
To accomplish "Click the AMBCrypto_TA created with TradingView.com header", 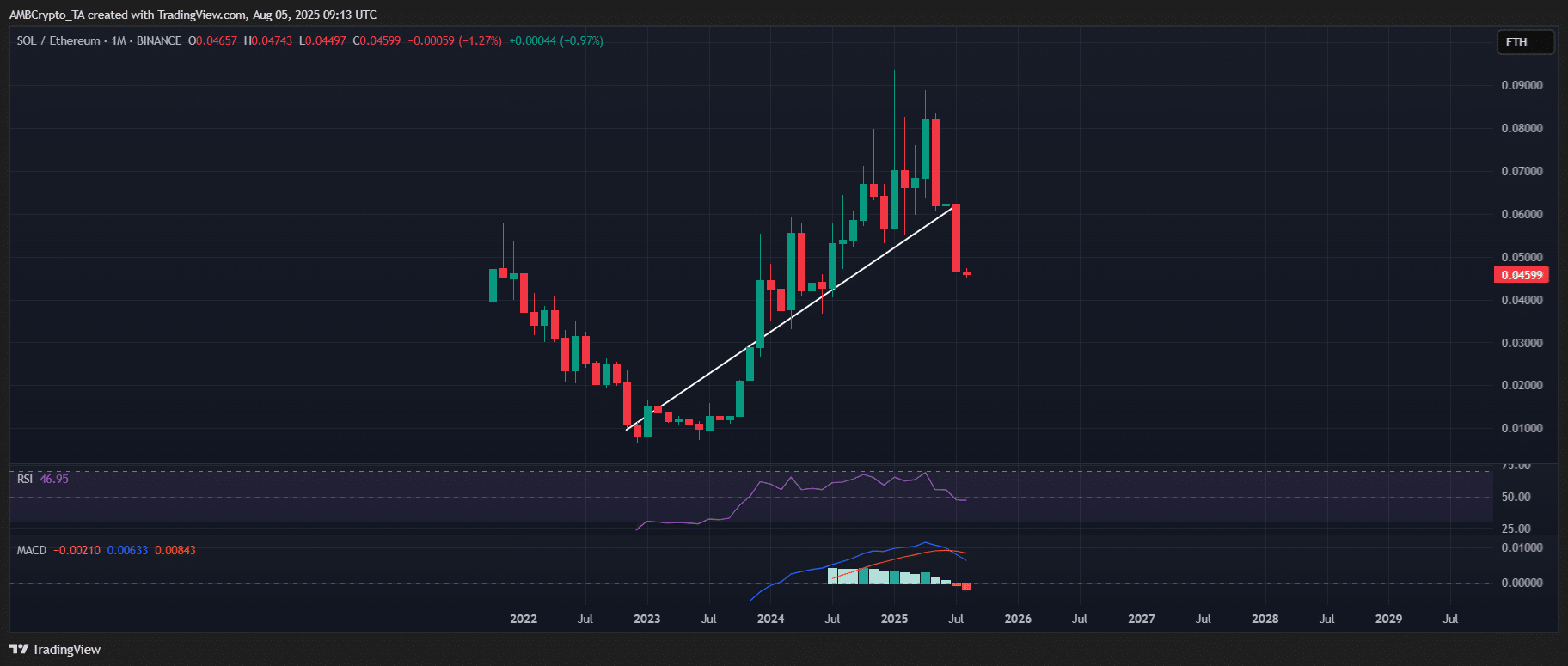I will click(193, 15).
